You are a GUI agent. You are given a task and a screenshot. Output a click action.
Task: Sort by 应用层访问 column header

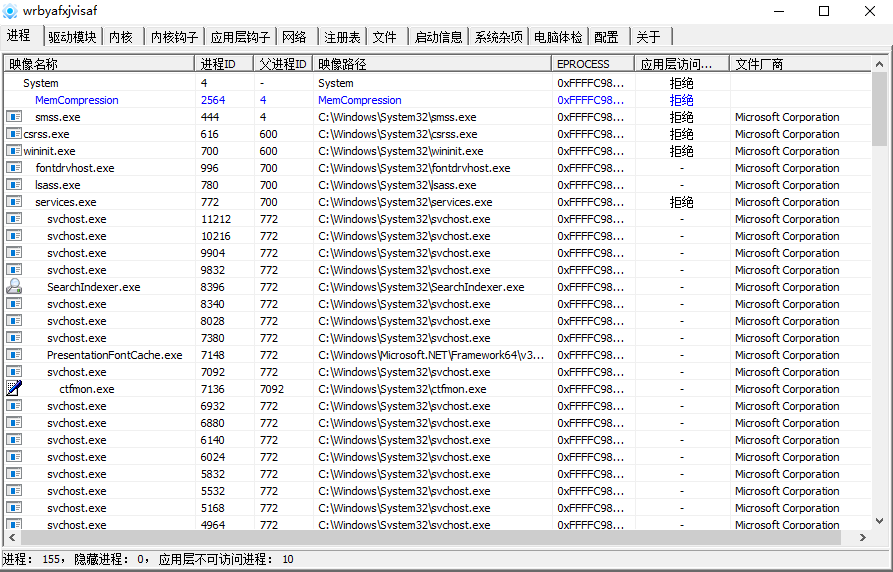point(682,64)
